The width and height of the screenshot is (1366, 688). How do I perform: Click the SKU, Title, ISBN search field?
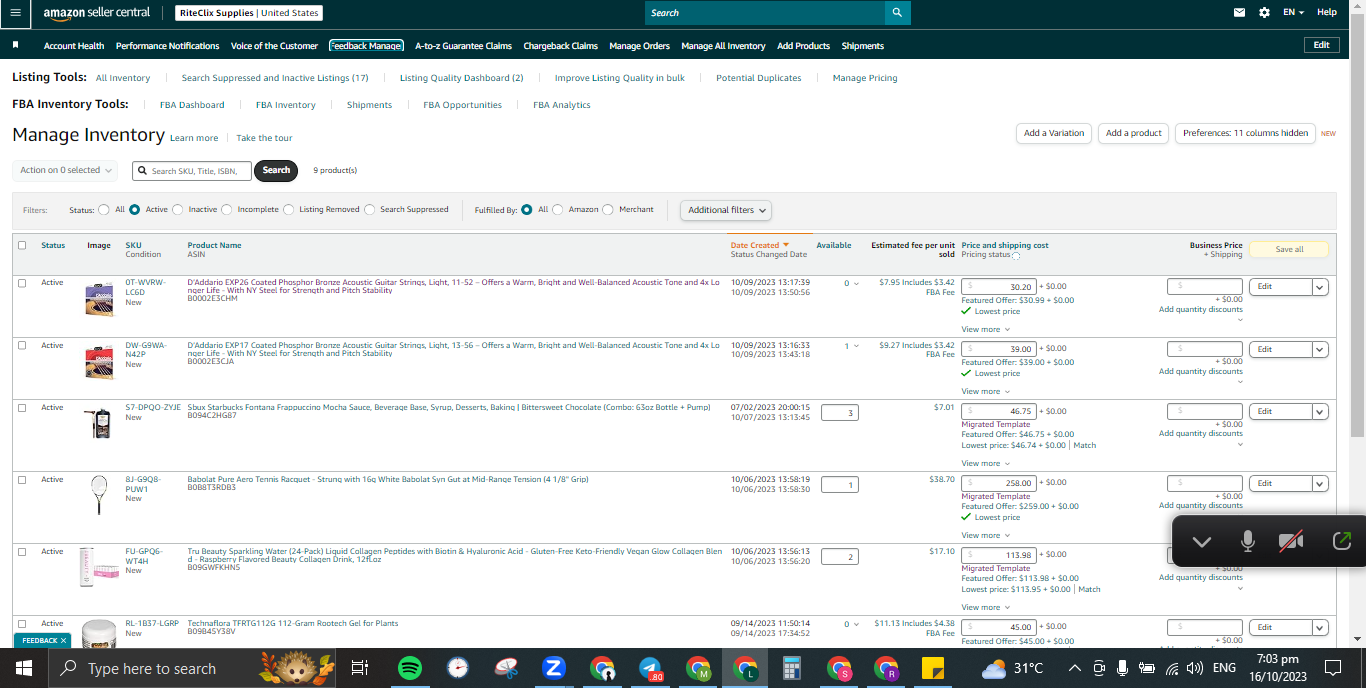[x=192, y=171]
